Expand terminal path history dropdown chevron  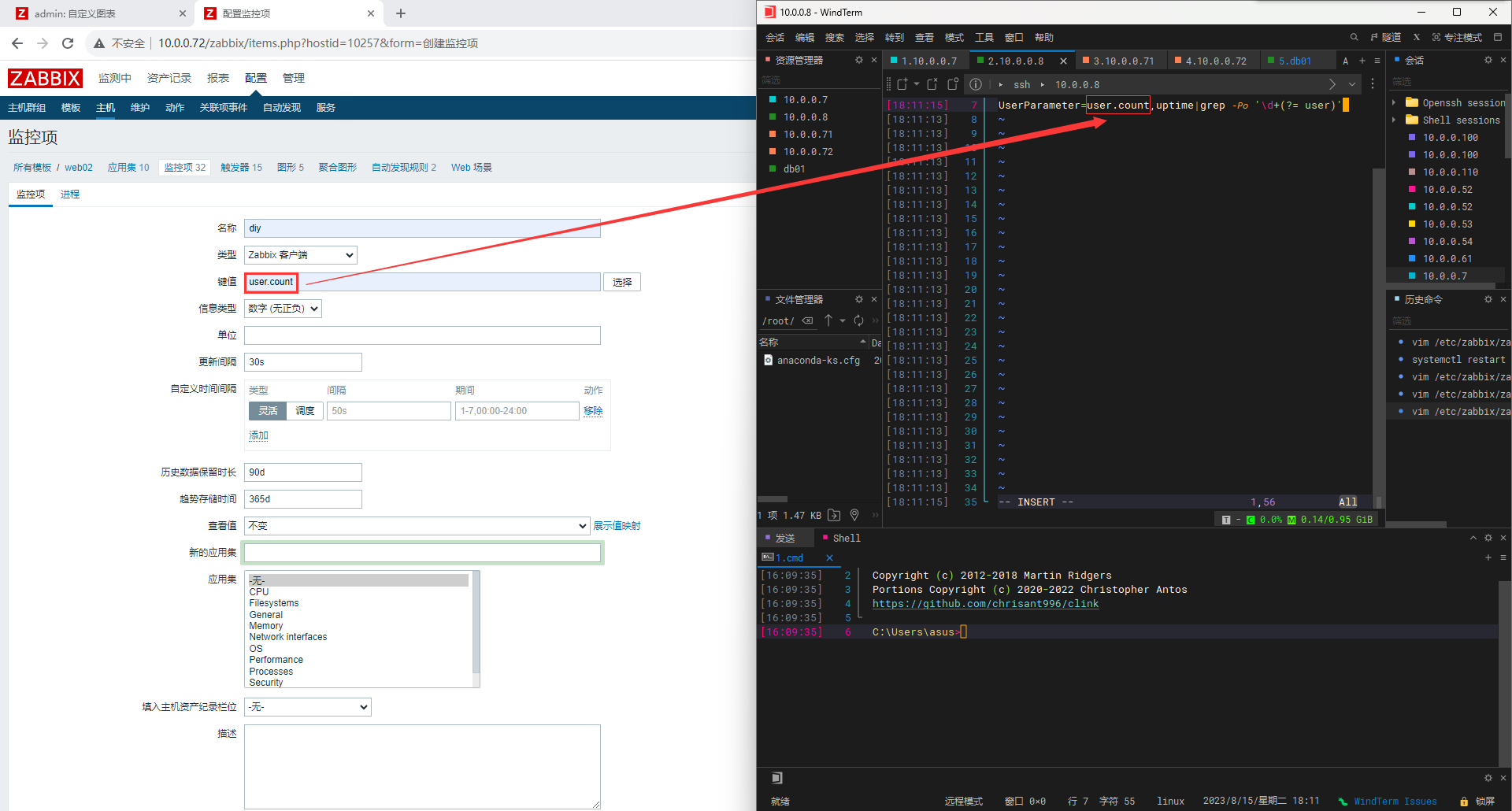pyautogui.click(x=1352, y=84)
